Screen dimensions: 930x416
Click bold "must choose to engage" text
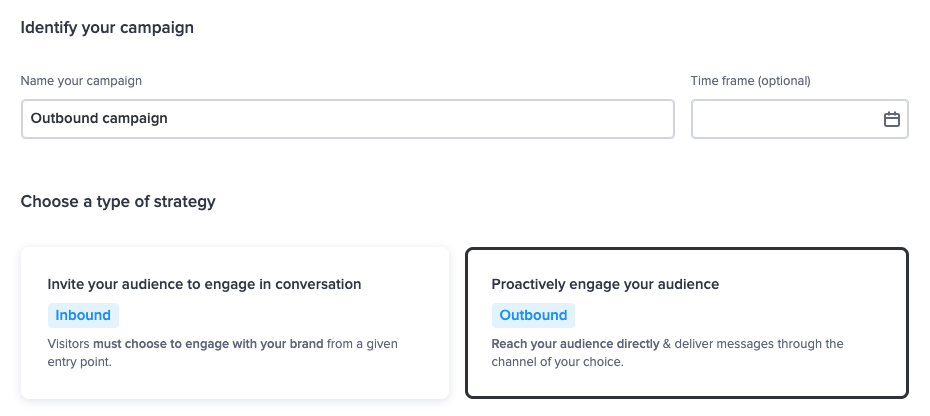(158, 344)
